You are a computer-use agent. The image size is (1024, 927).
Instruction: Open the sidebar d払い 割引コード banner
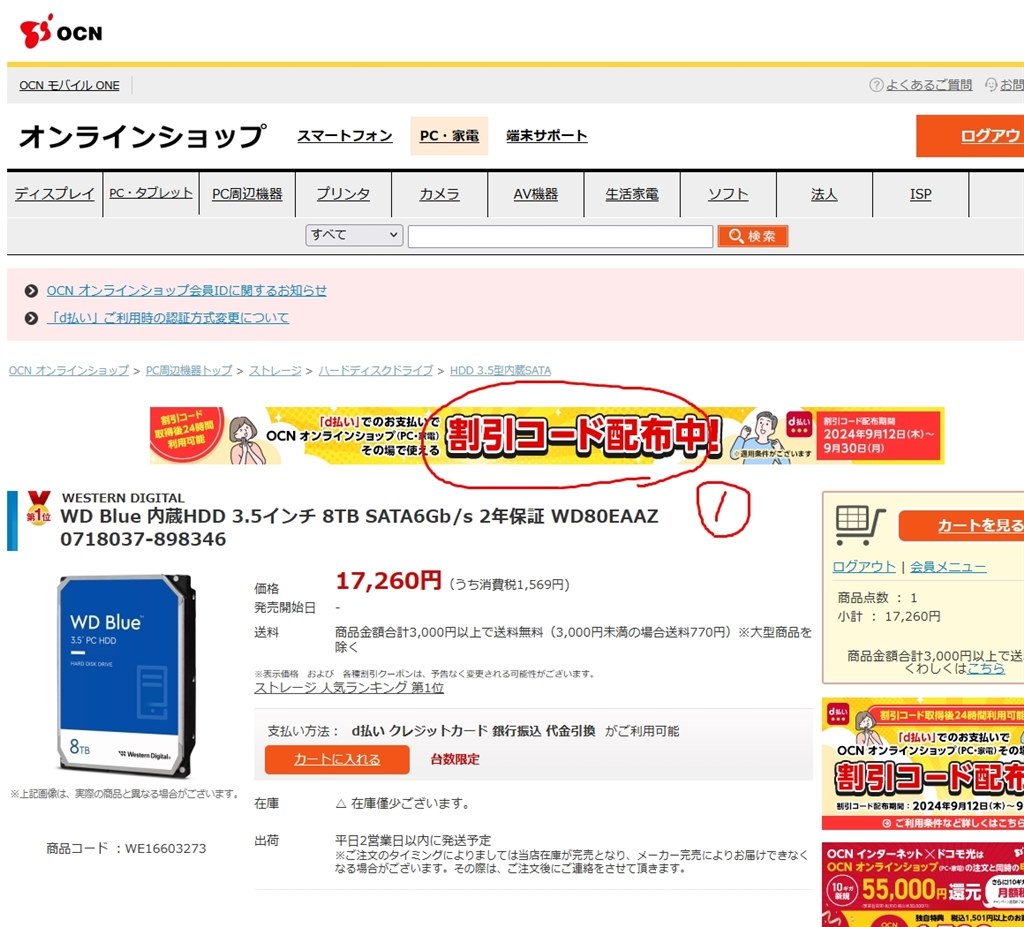(x=923, y=764)
